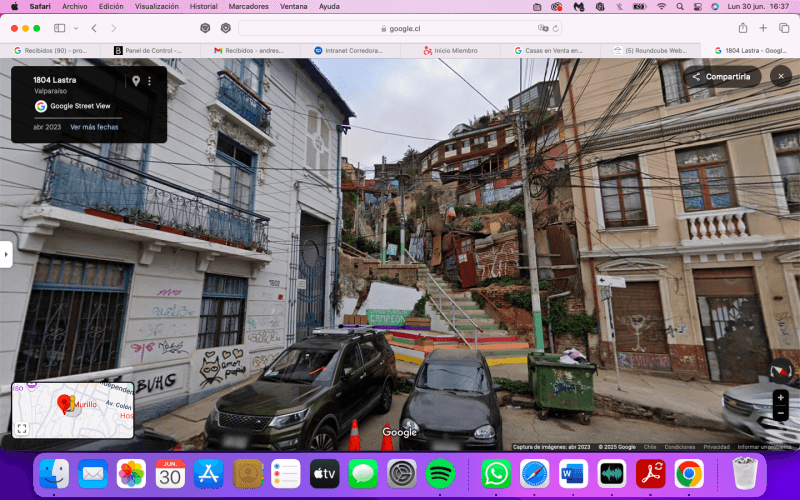Click the Safari Share icon in the toolbar
Screen dimensions: 800x500
743,28
